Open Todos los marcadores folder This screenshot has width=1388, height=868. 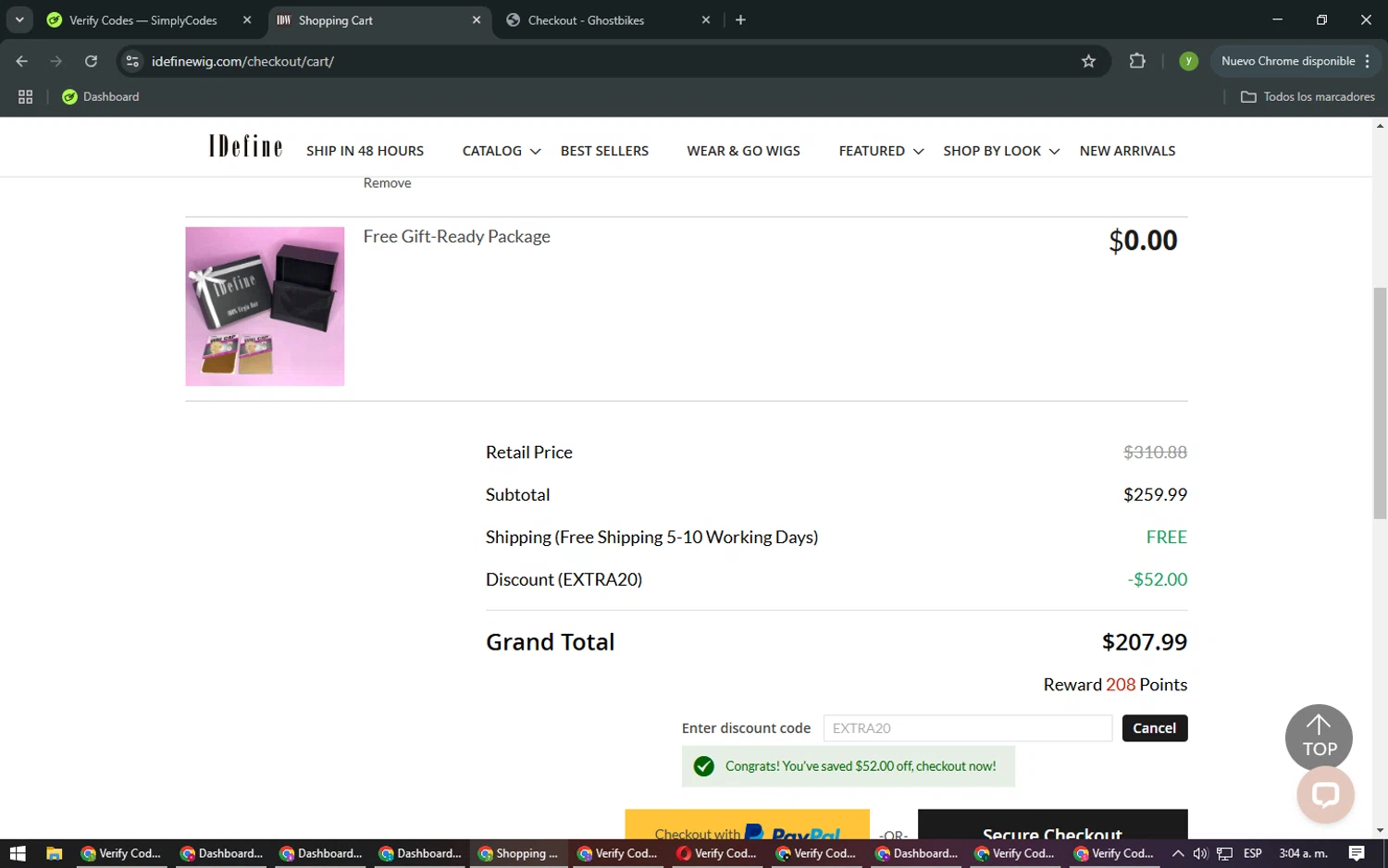[1307, 96]
